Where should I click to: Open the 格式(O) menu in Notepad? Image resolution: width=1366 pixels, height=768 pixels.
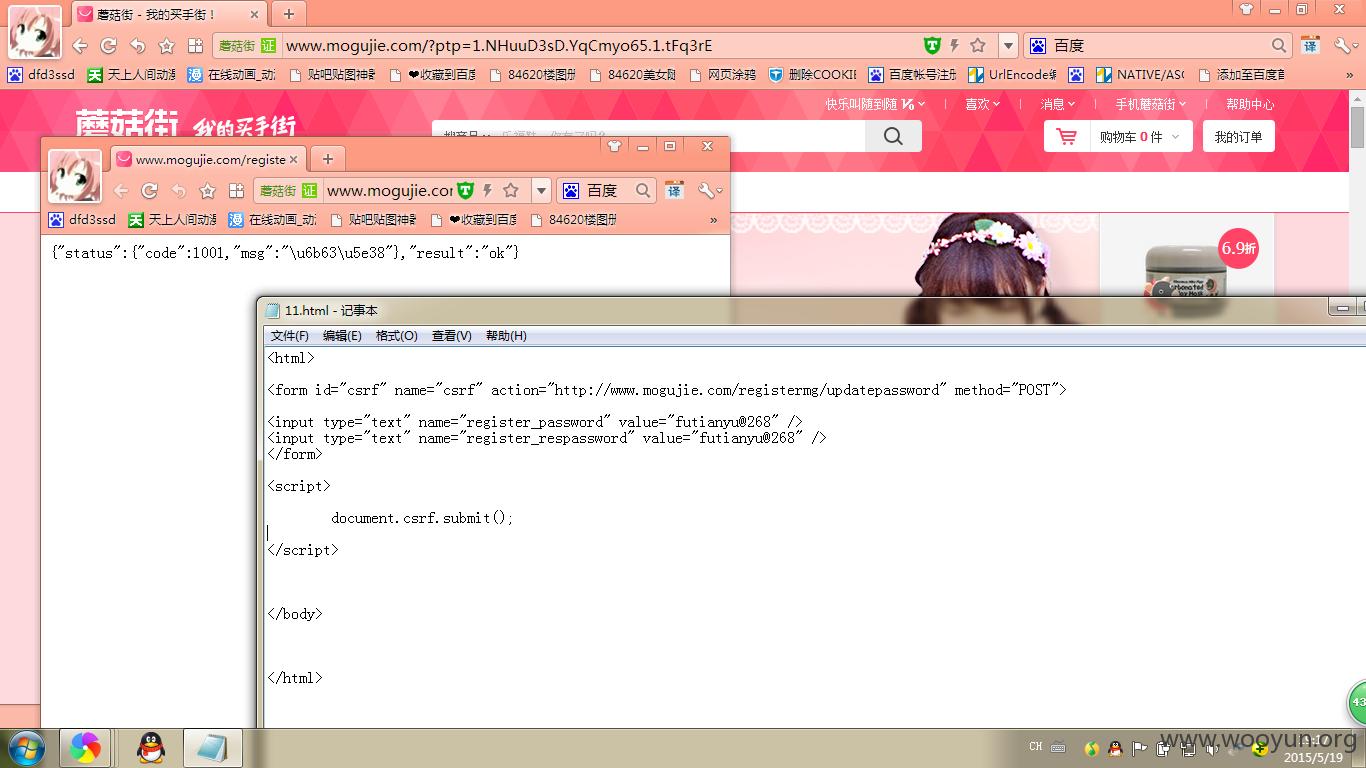pos(397,336)
